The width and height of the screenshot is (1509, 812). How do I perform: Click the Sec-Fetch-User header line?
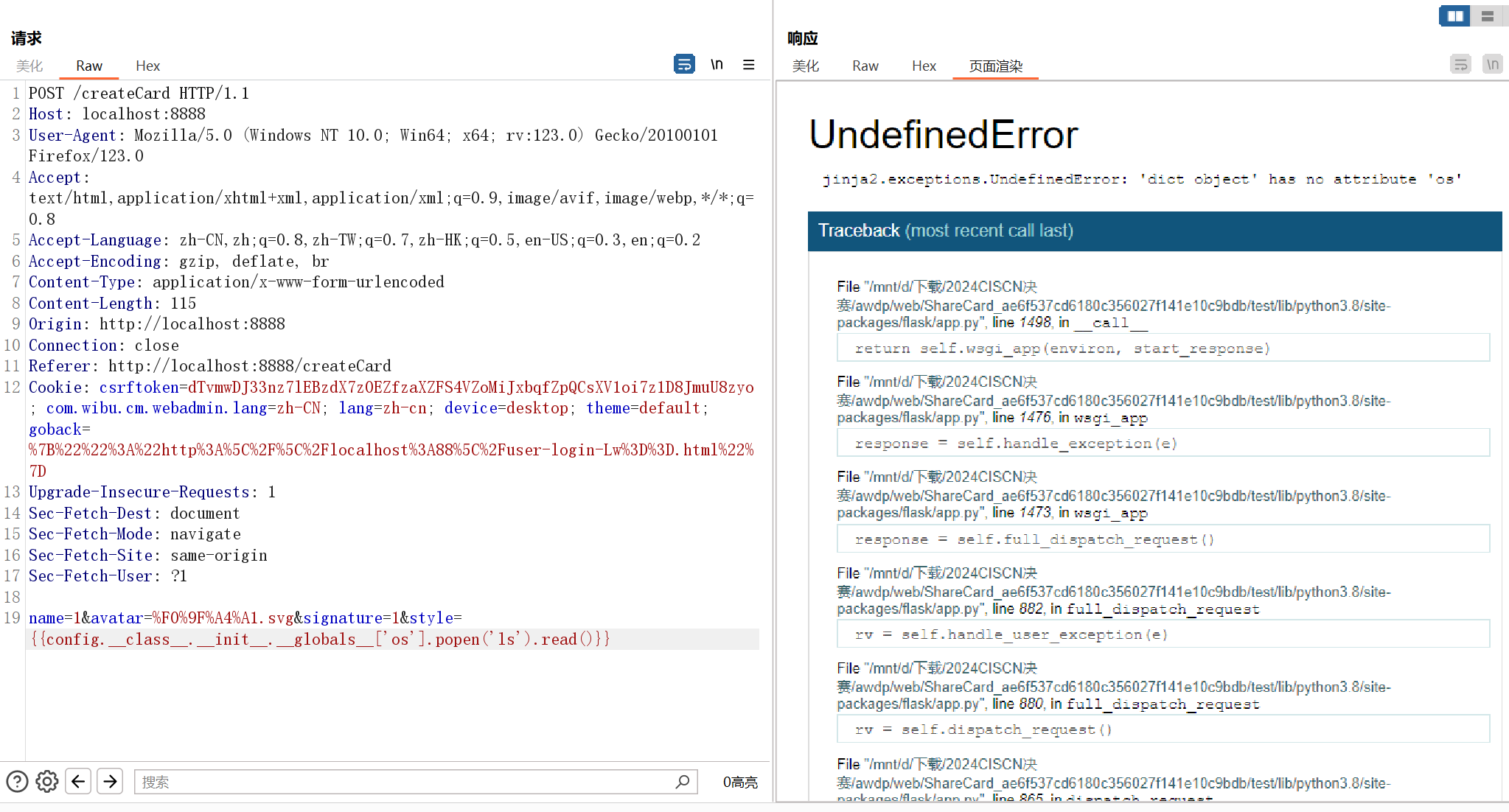click(x=108, y=576)
